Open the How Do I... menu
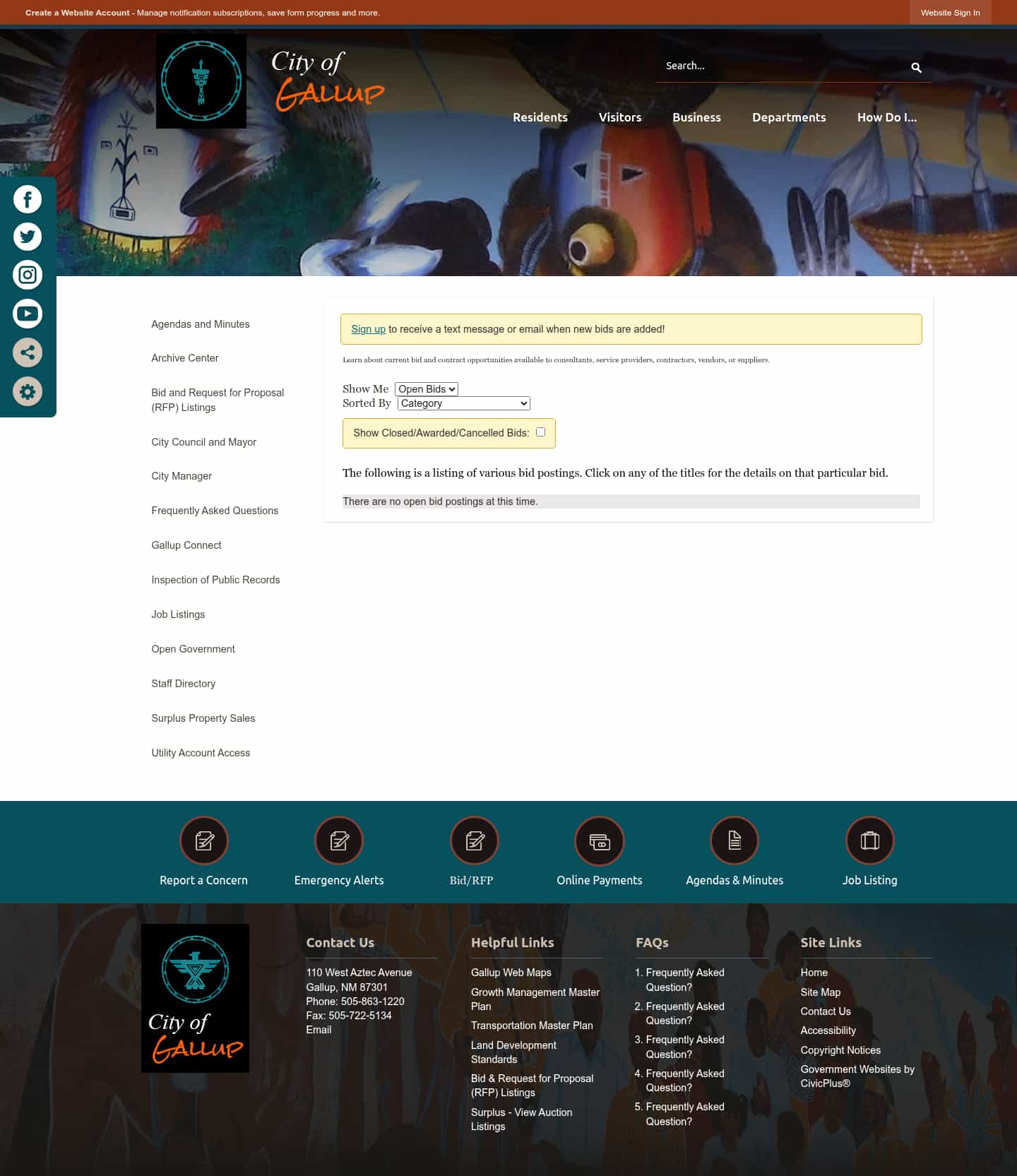This screenshot has height=1176, width=1017. tap(887, 117)
